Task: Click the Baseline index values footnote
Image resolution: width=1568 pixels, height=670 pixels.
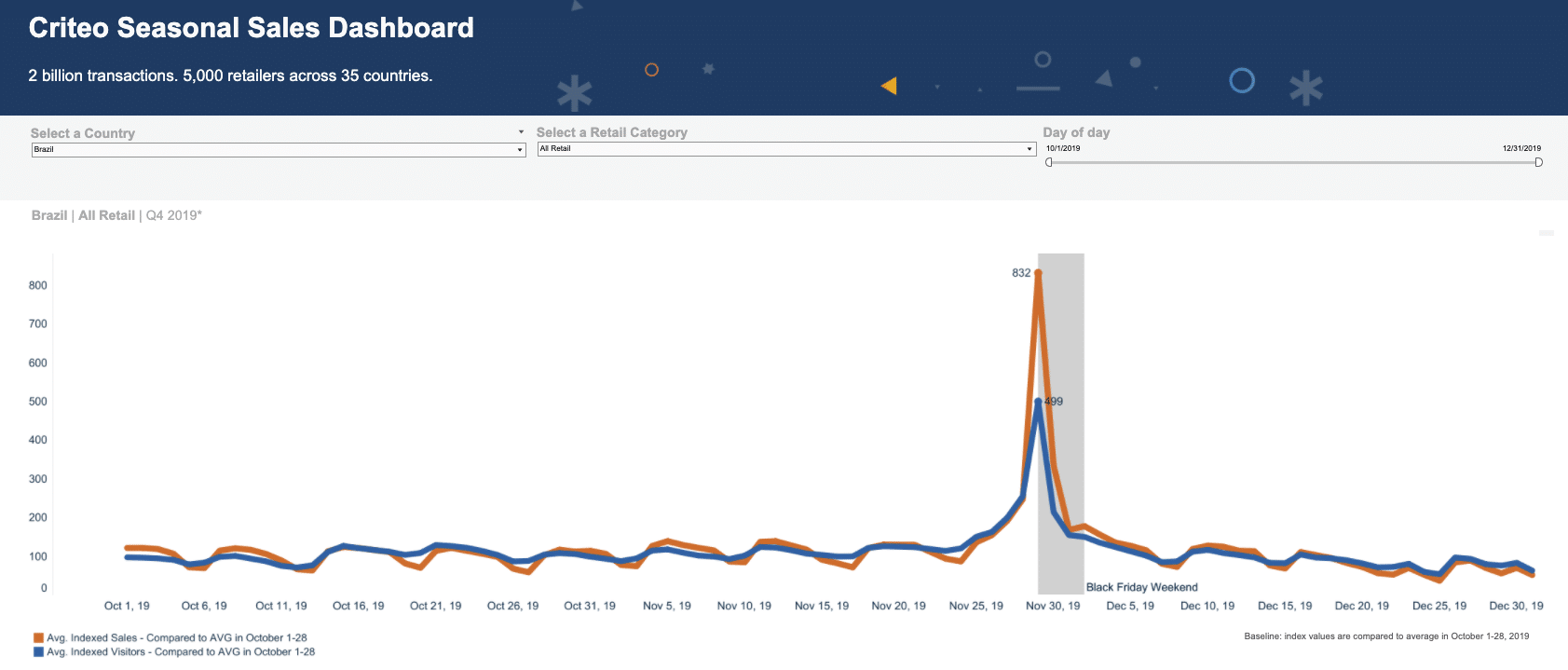Action: click(1386, 636)
